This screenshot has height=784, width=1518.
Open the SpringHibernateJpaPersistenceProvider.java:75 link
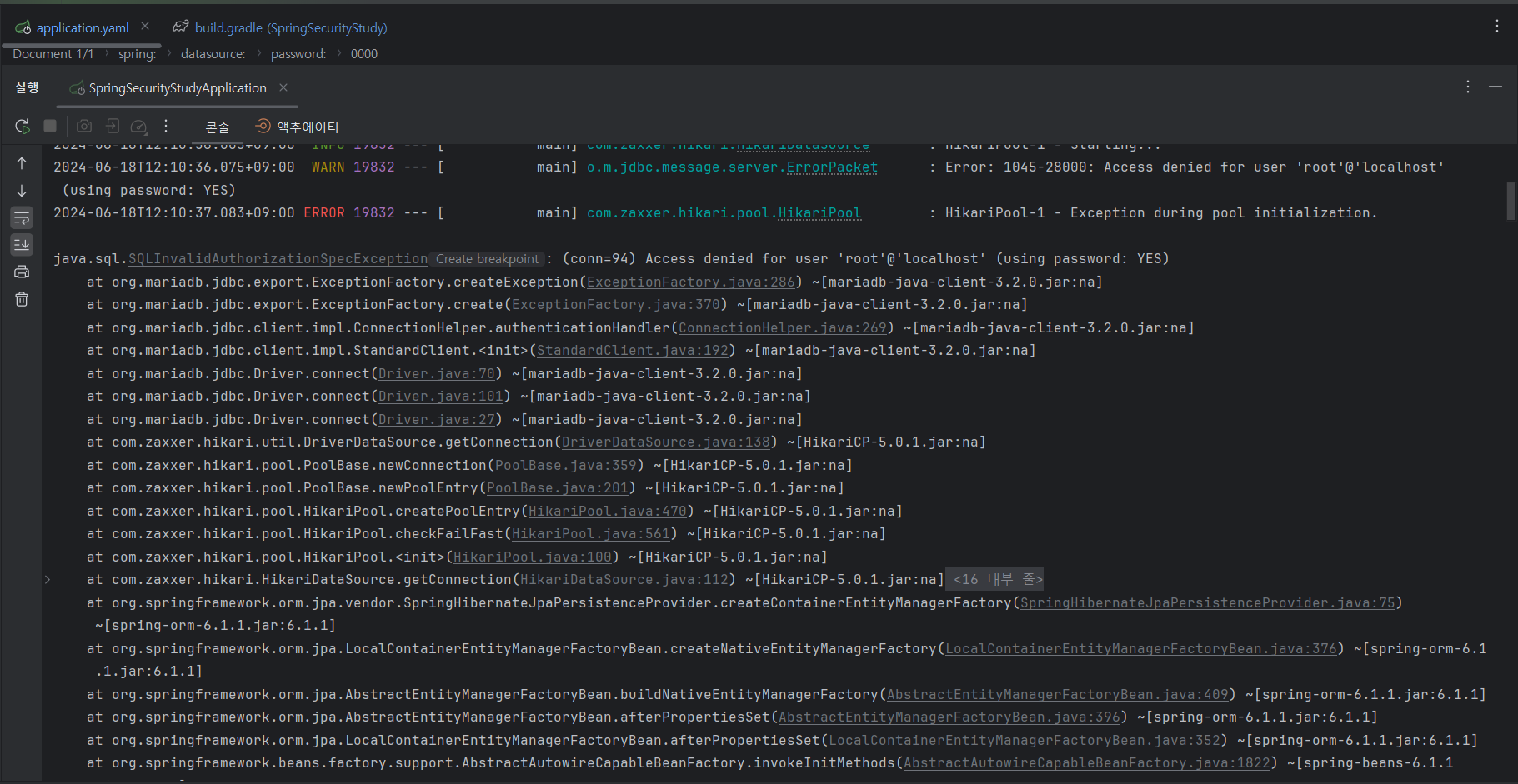click(x=1207, y=603)
